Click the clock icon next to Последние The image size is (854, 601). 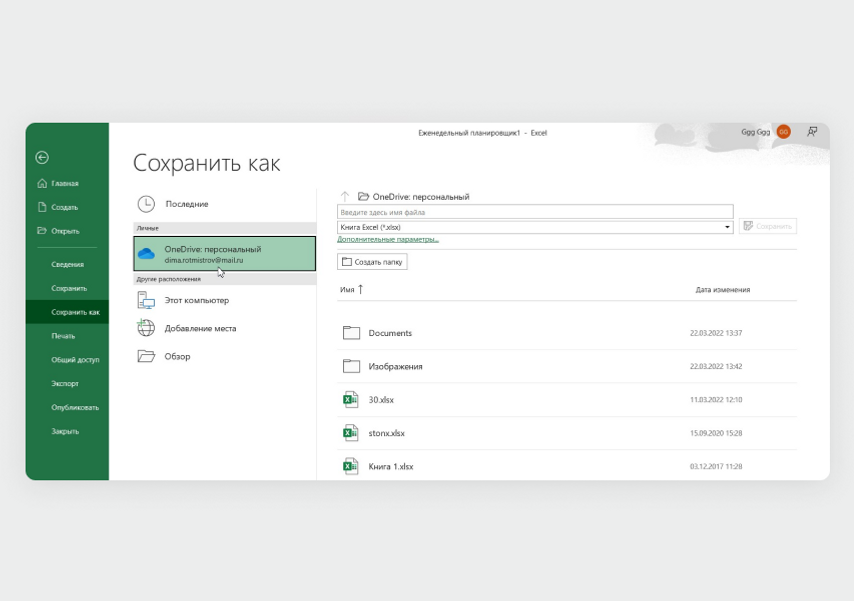(146, 204)
